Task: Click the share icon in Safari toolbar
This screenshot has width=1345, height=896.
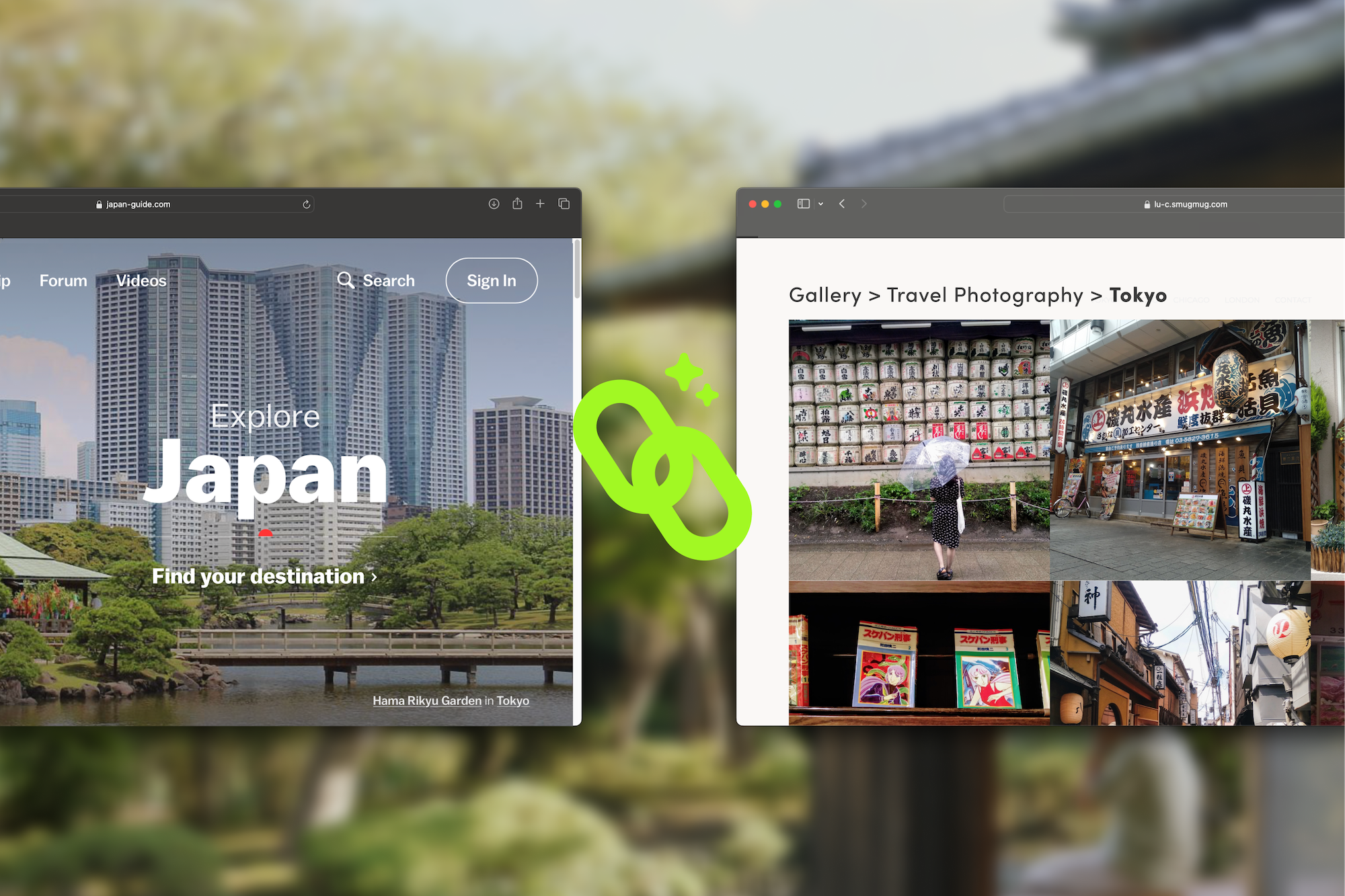Action: 517,204
